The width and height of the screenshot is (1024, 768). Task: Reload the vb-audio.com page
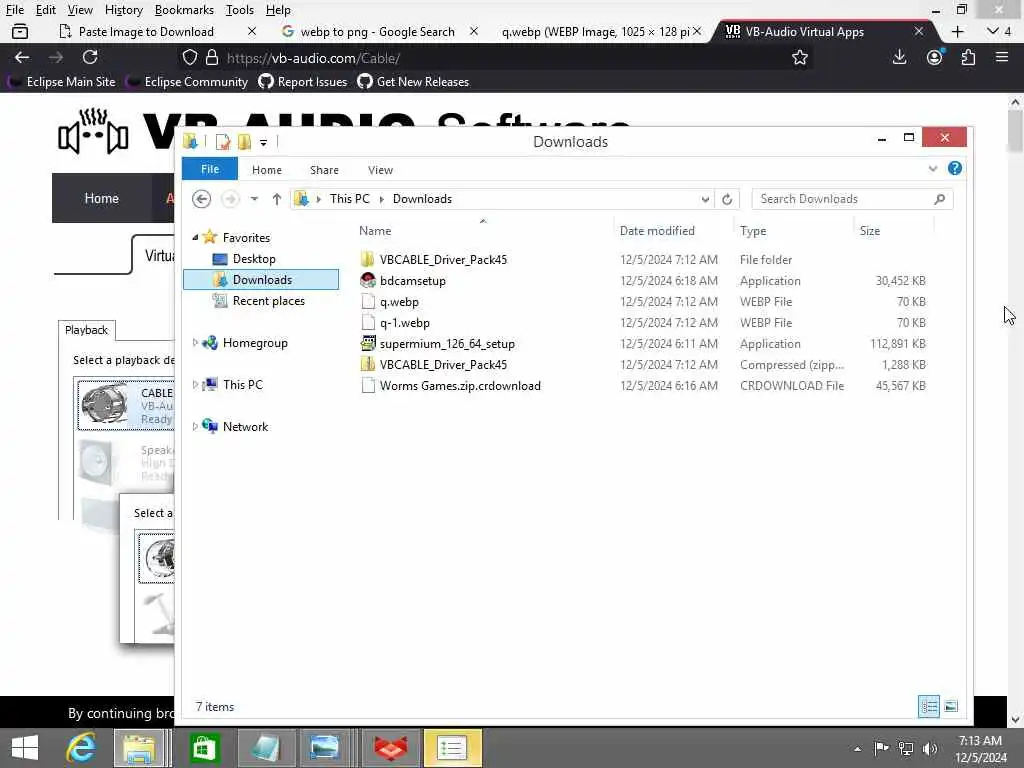point(90,57)
